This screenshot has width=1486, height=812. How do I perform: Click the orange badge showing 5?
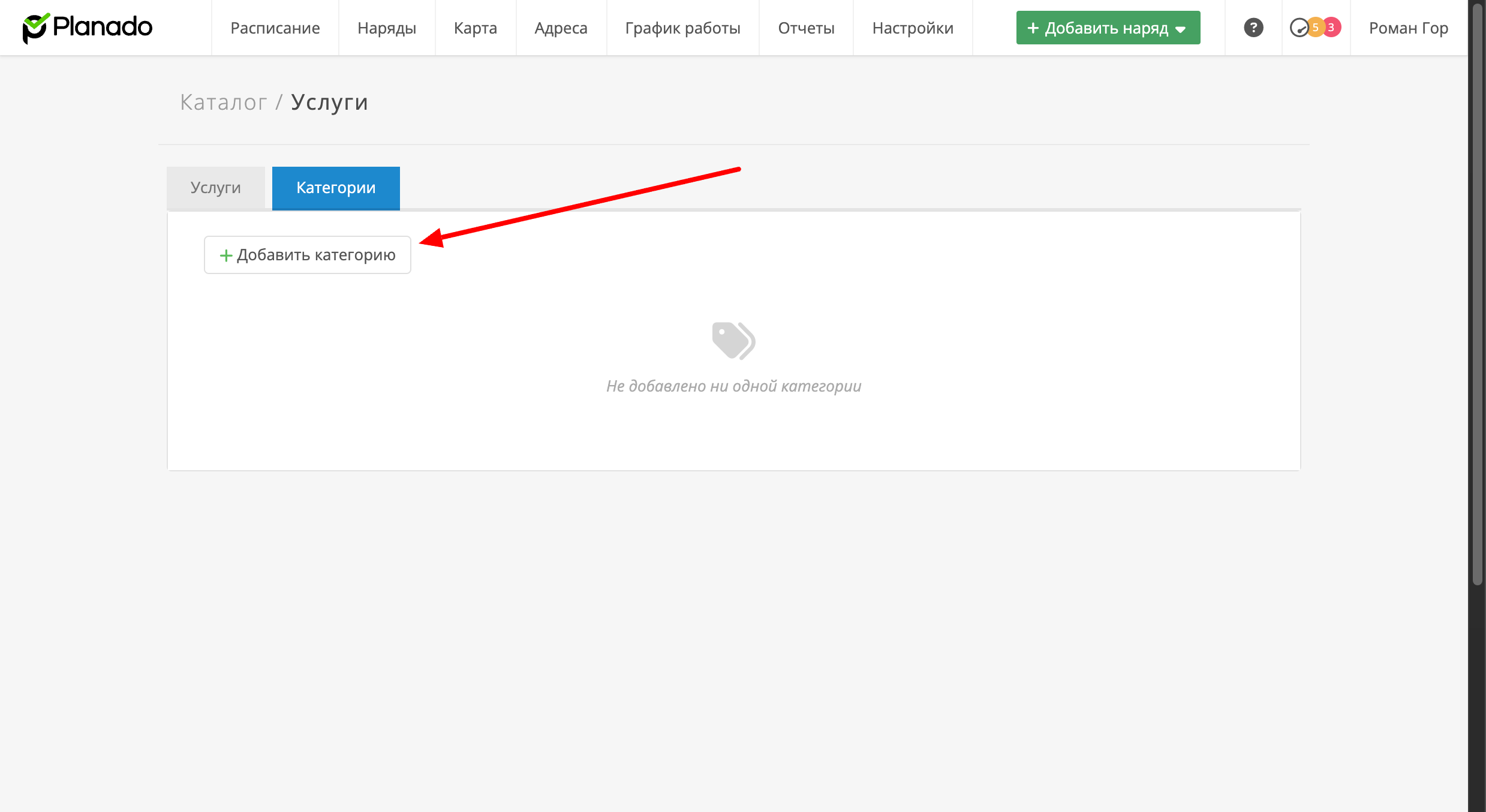click(1314, 28)
